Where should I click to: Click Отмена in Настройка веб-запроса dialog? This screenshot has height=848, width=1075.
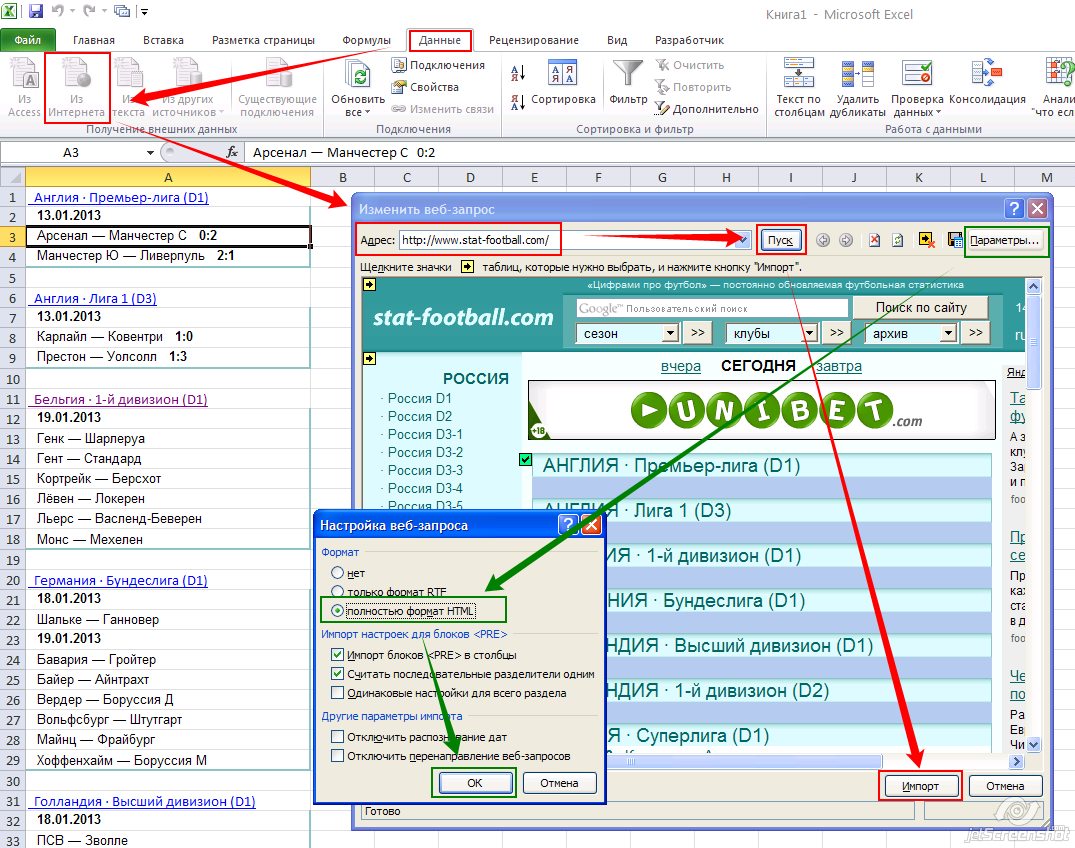pos(559,782)
